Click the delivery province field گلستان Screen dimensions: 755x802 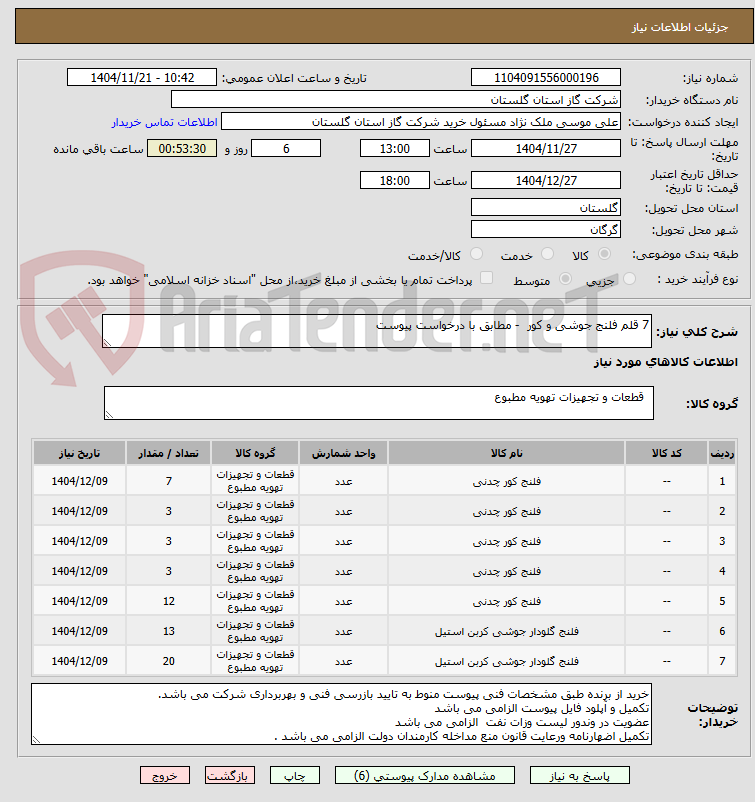coord(546,207)
